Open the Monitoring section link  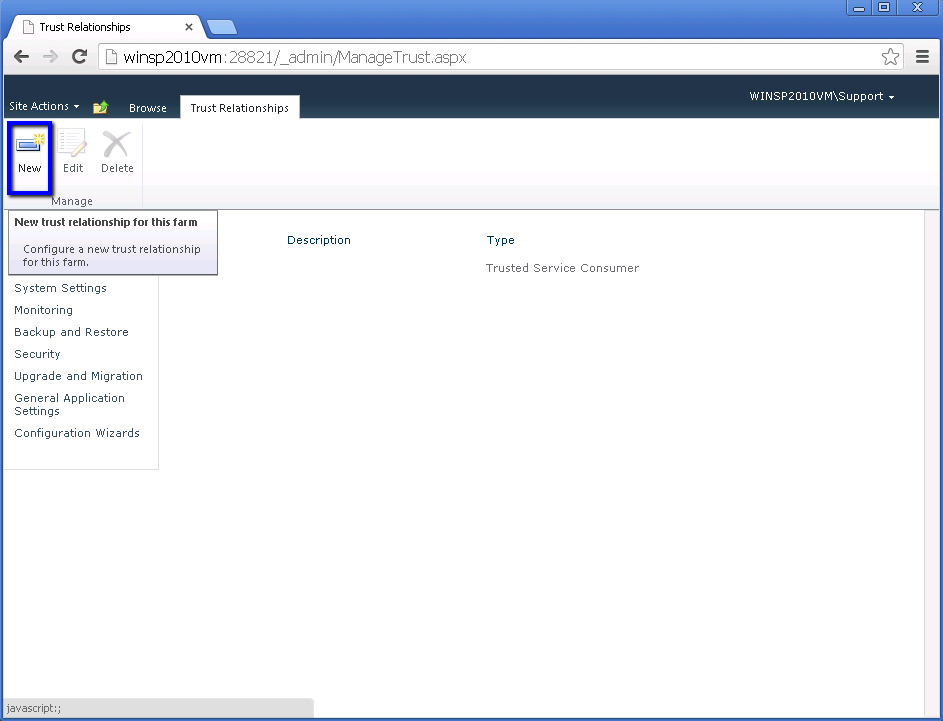coord(43,310)
